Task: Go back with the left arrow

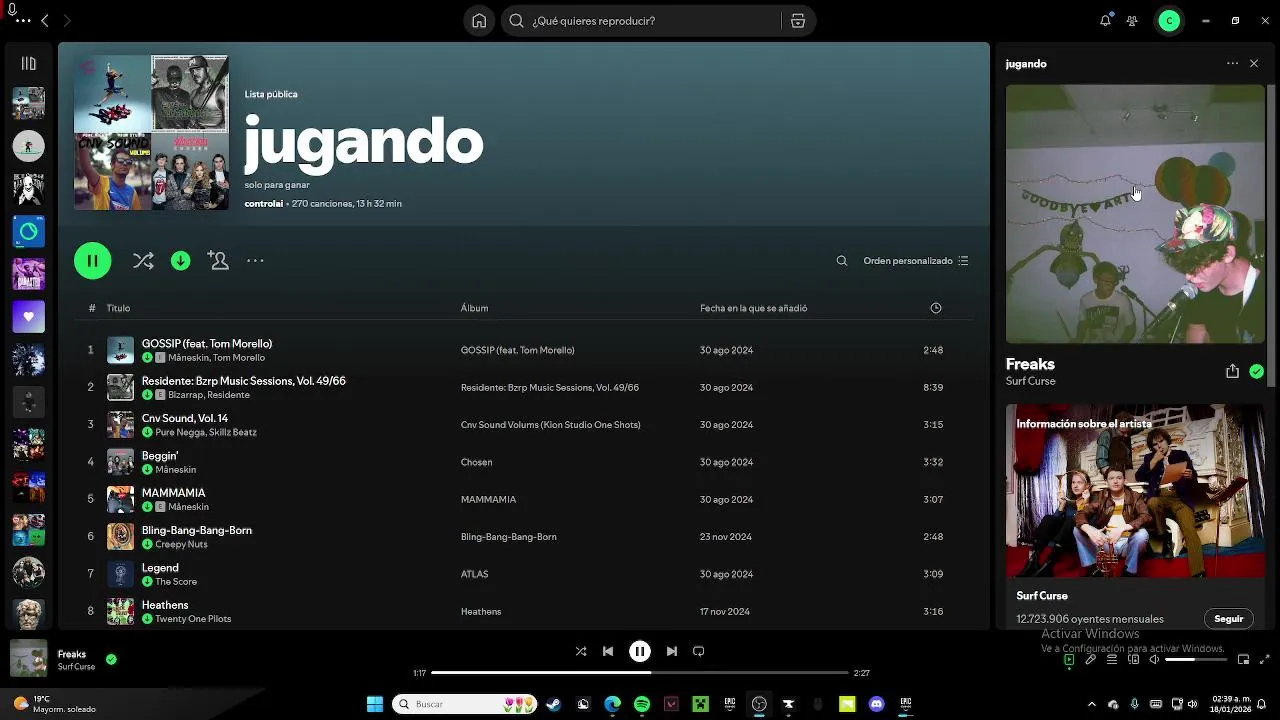Action: 44,20
